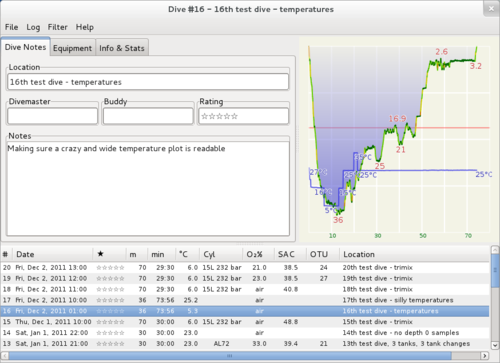
Task: Select dive 13, 3 tanks, 3 tank changes row
Action: 245,344
